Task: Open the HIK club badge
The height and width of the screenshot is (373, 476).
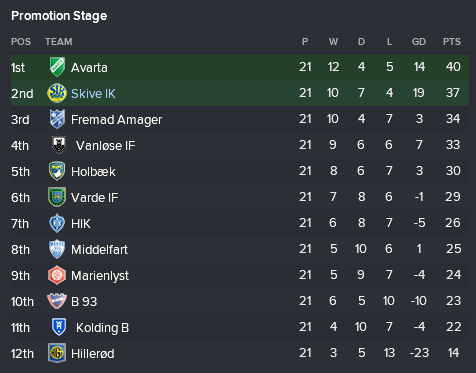Action: pyautogui.click(x=57, y=223)
